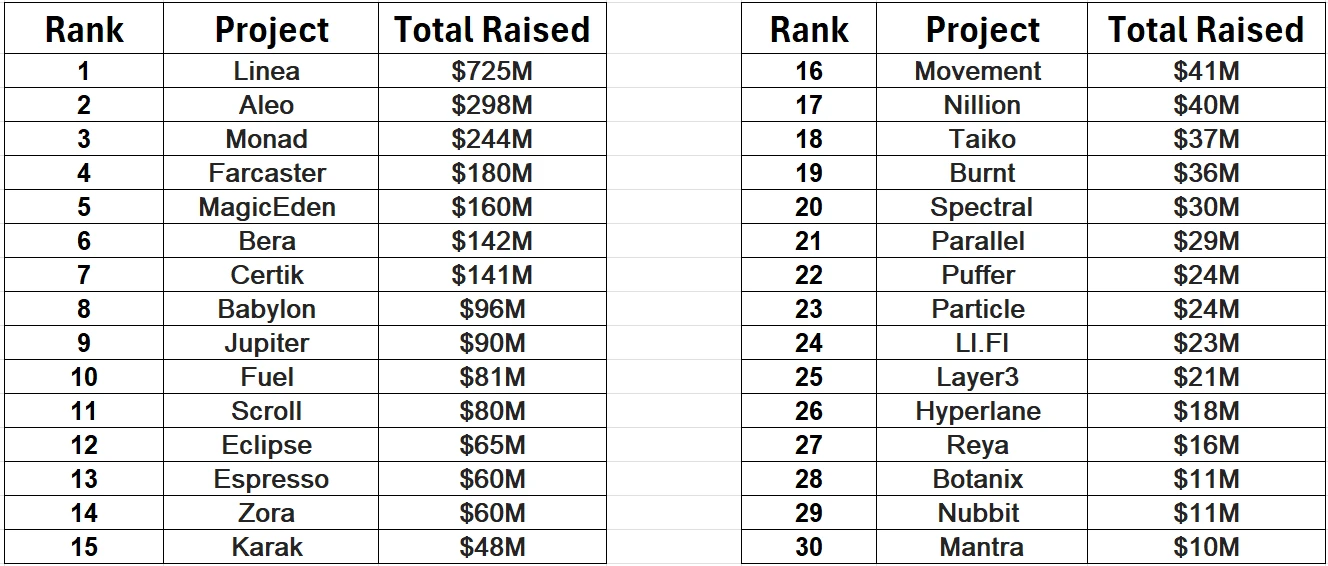1328x566 pixels.
Task: Select the Karak project cell
Action: tap(267, 548)
